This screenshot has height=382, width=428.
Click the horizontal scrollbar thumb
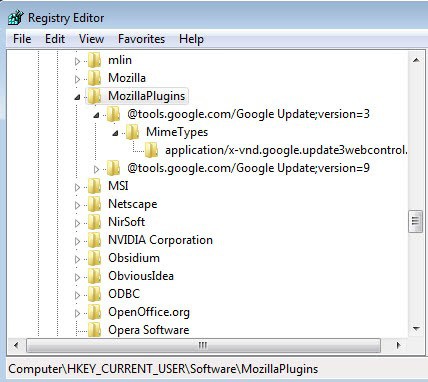[203, 345]
